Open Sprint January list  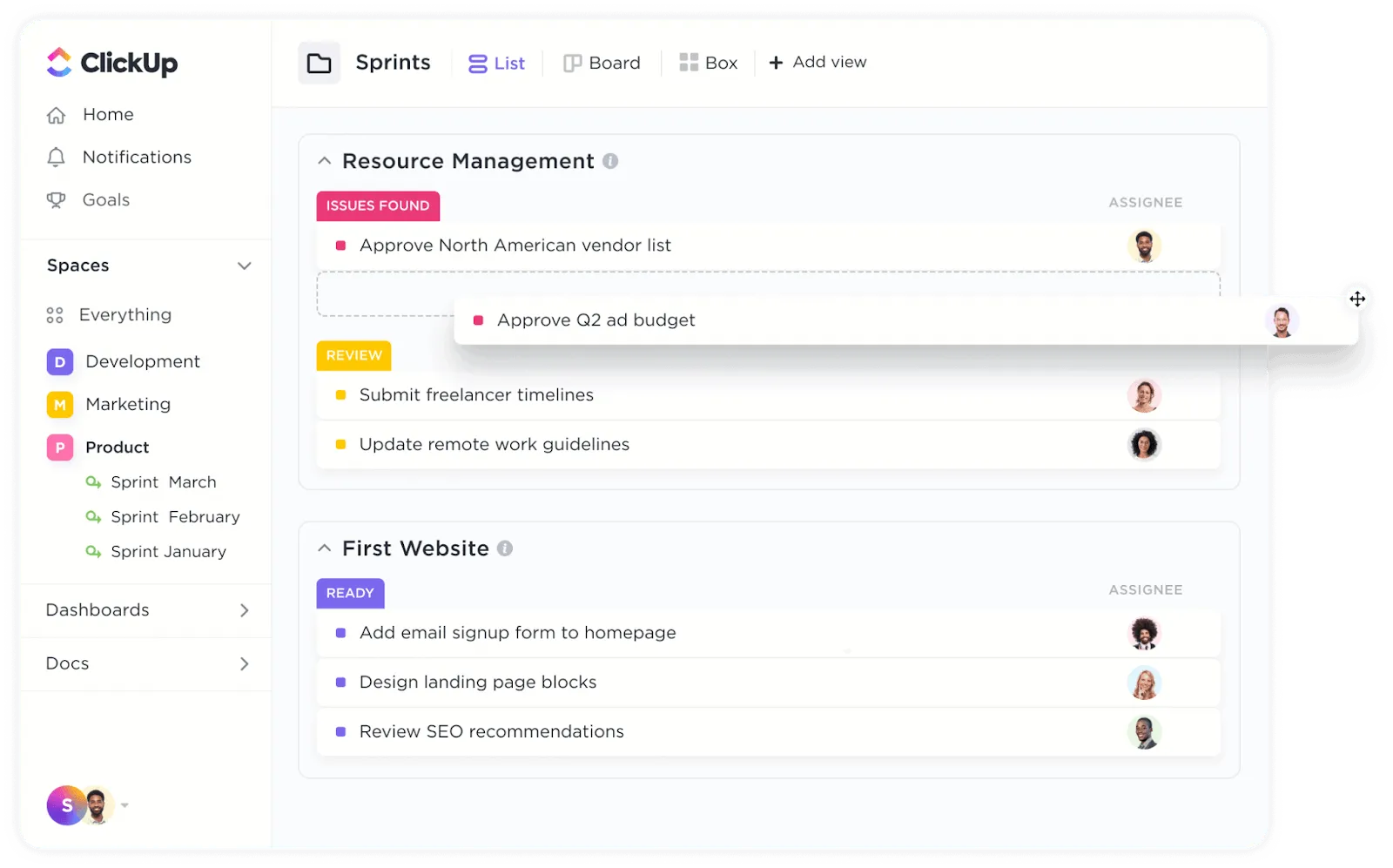(168, 552)
